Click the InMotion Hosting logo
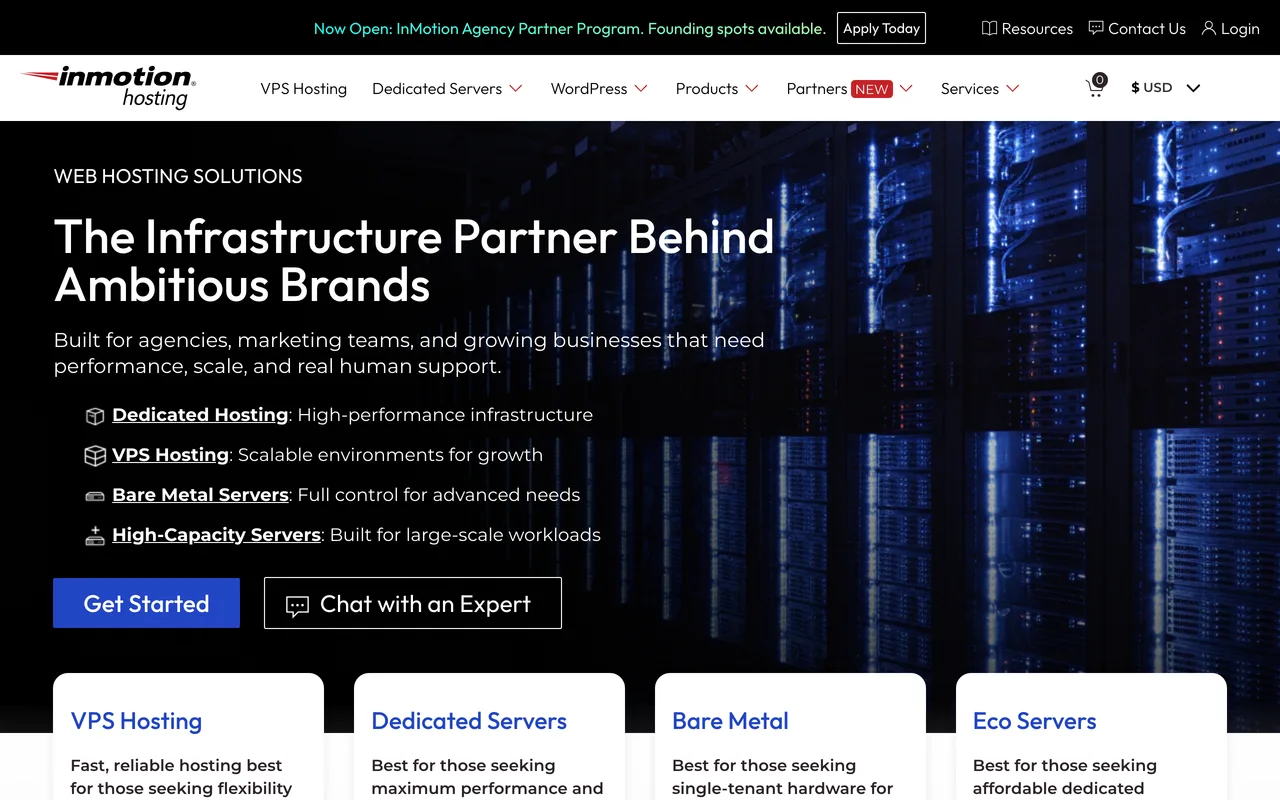Image resolution: width=1280 pixels, height=800 pixels. 108,87
